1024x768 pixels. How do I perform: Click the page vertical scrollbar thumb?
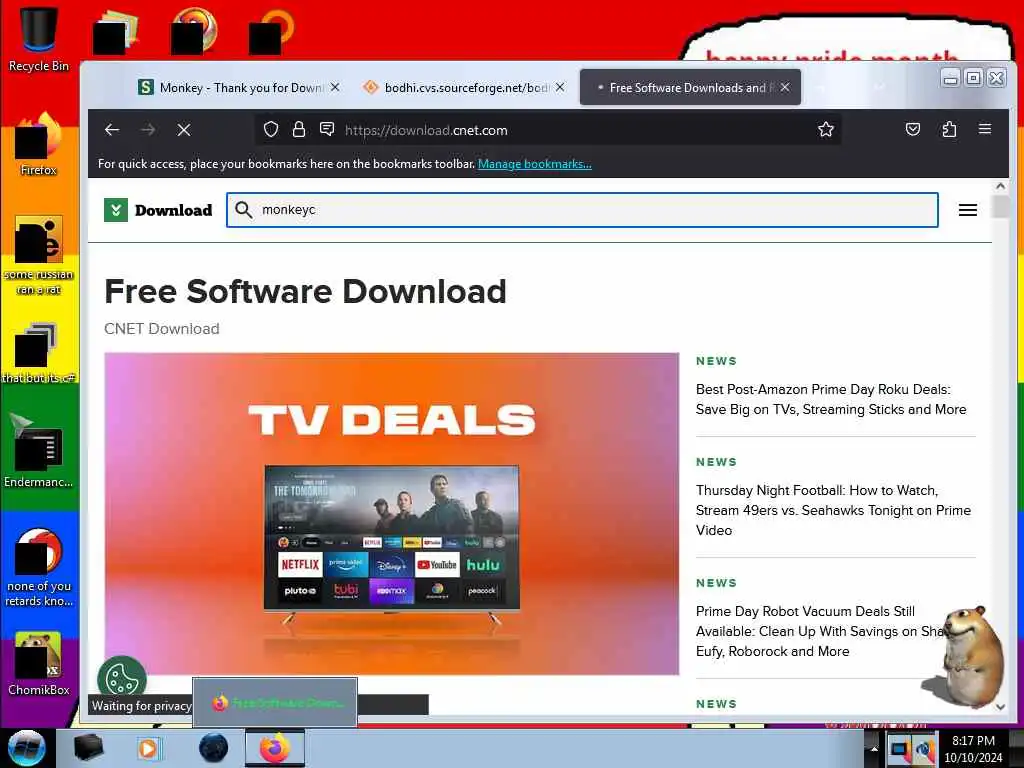click(1000, 206)
